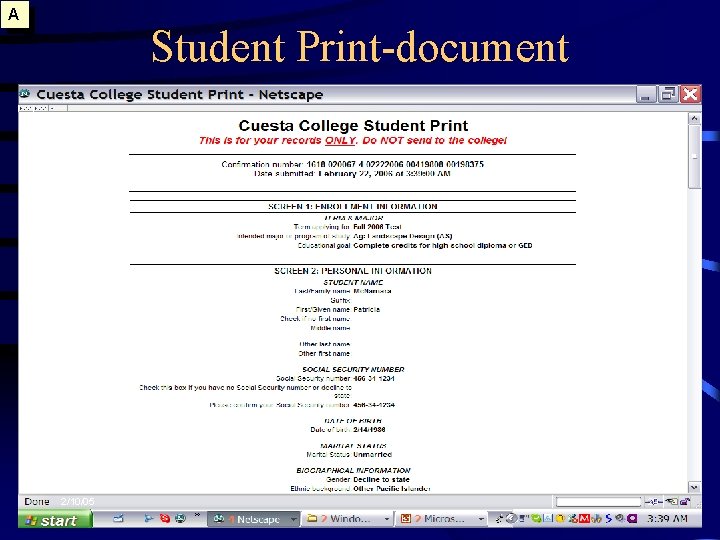The height and width of the screenshot is (540, 720).
Task: Click the 'Cuesta College Student Print' page heading
Action: 353,125
